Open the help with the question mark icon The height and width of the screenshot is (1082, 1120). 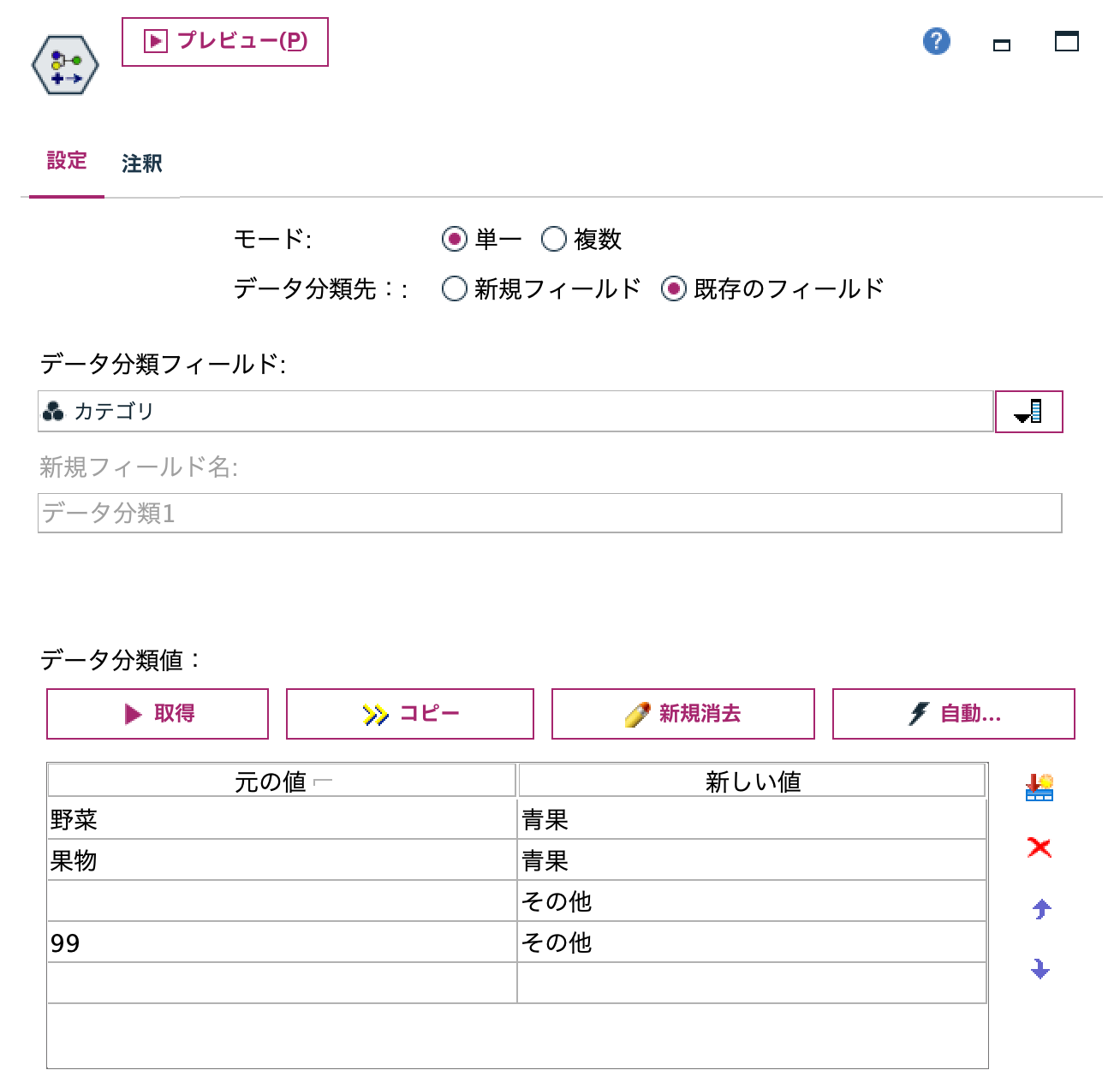(x=936, y=41)
